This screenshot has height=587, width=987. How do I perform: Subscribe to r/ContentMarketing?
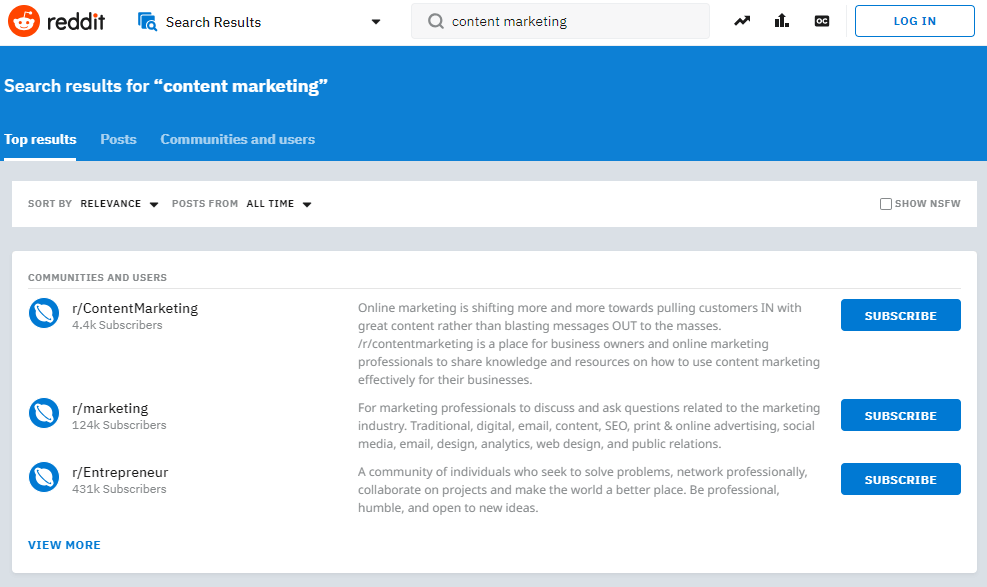click(900, 315)
